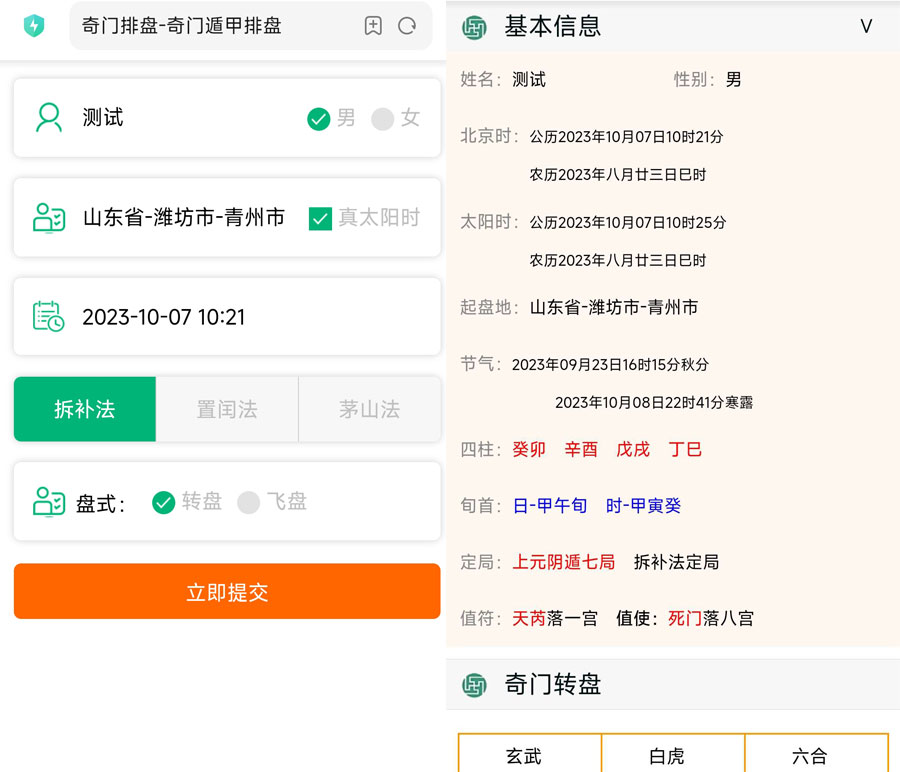
Task: Click the refresh icon beside the search bar
Action: [x=406, y=26]
